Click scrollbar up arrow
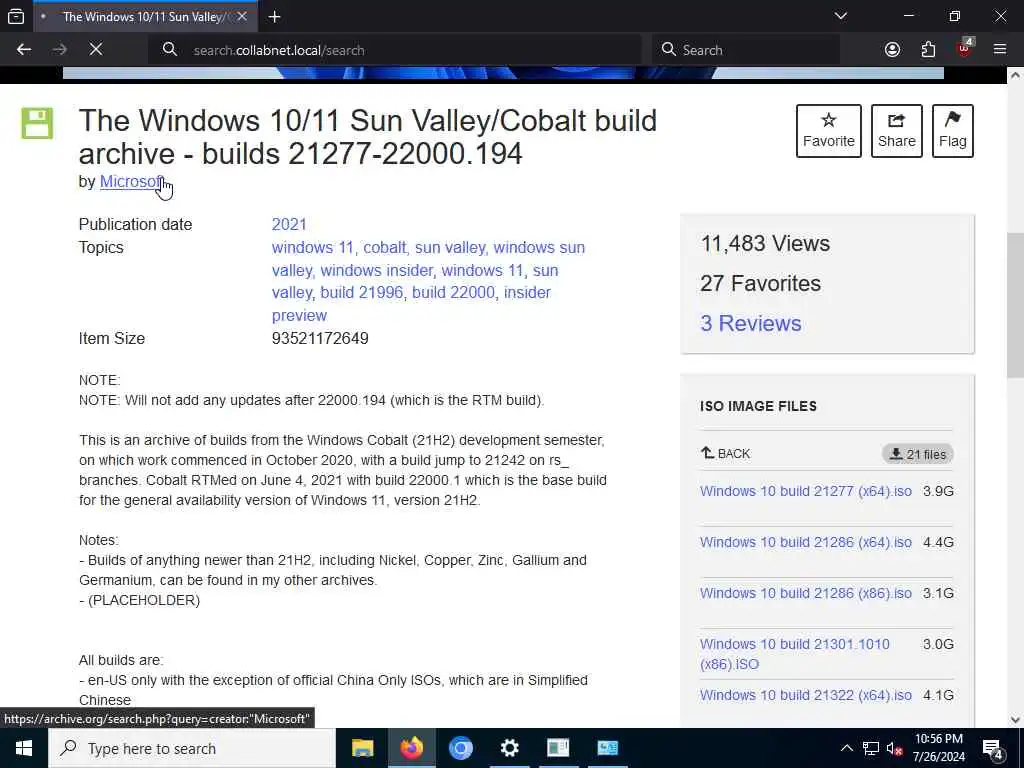 click(x=1015, y=75)
